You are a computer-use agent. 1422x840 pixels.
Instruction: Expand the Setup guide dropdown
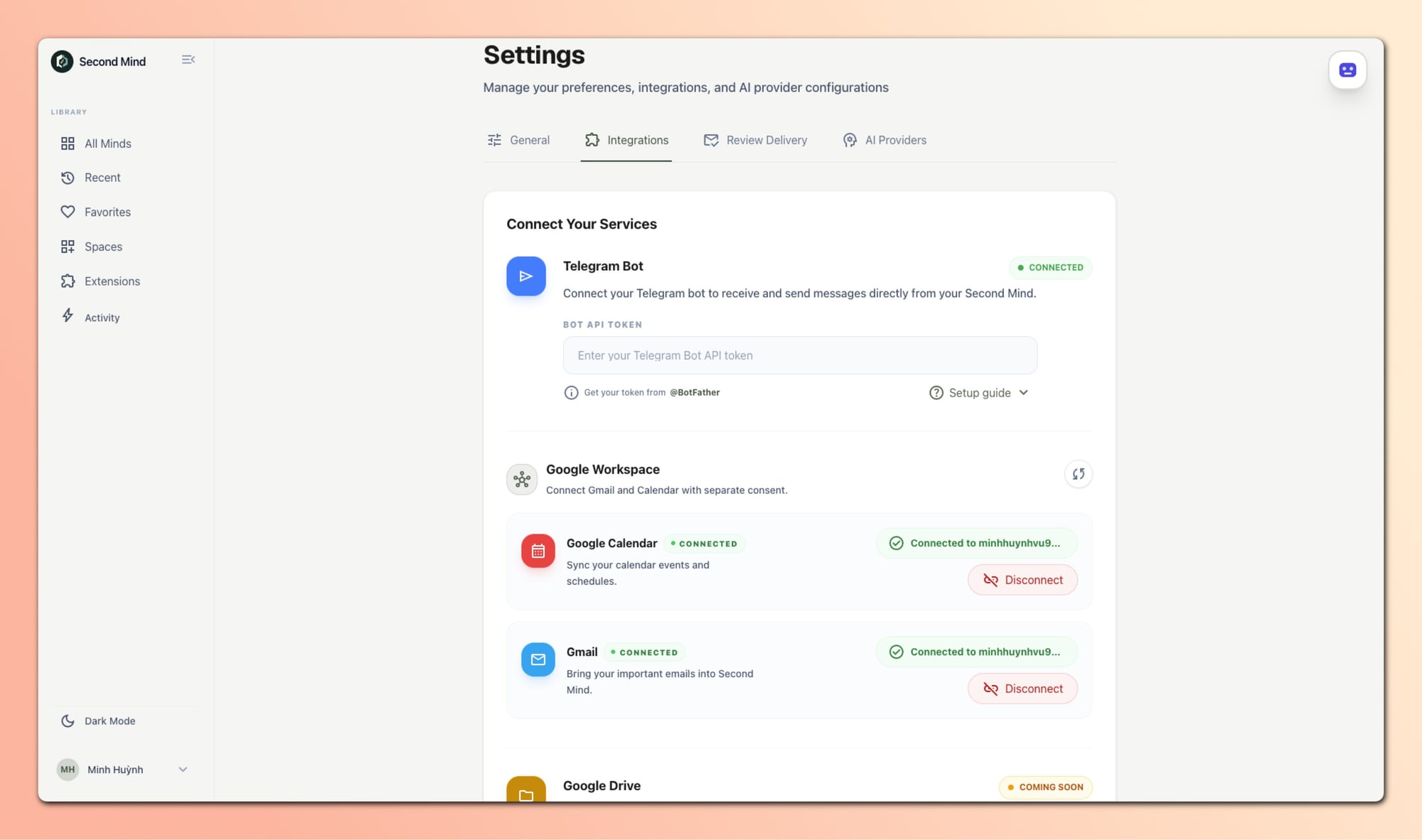tap(979, 393)
